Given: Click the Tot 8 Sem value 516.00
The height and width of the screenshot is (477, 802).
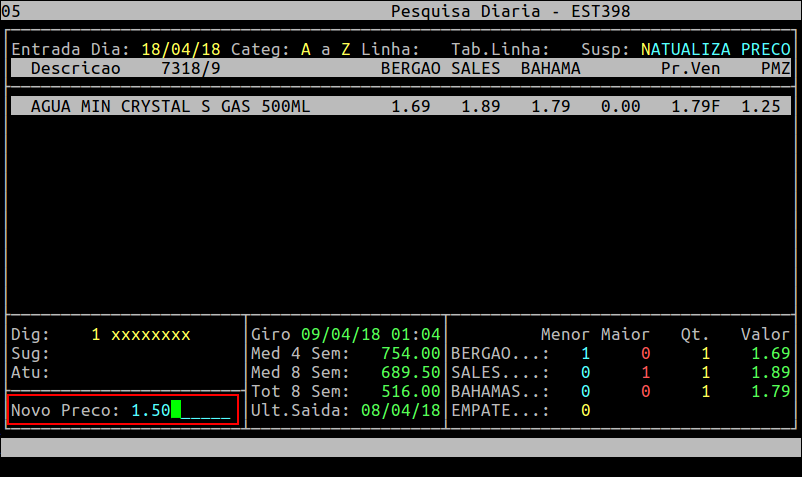Looking at the screenshot, I should (x=410, y=391).
